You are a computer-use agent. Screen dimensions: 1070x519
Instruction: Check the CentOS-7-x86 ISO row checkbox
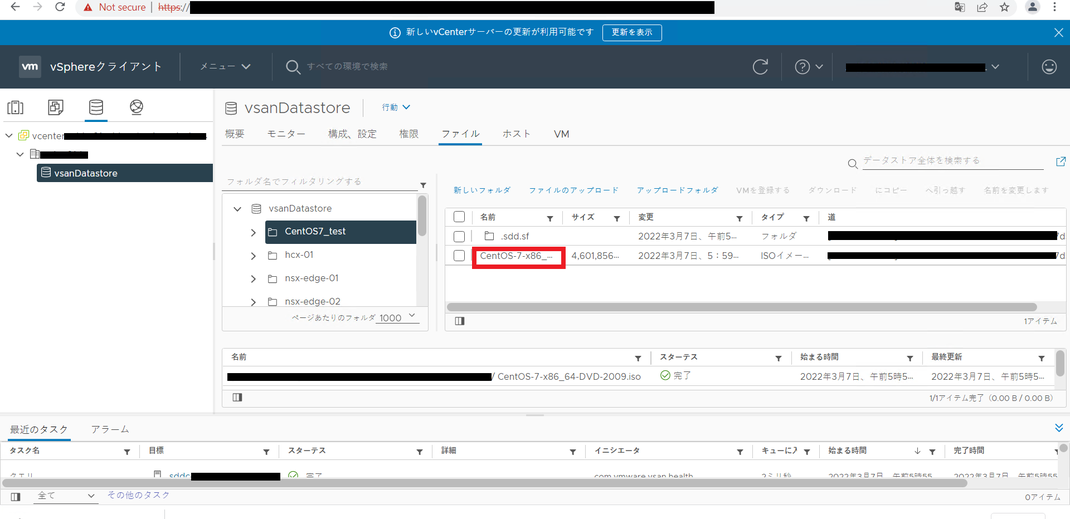(x=459, y=256)
